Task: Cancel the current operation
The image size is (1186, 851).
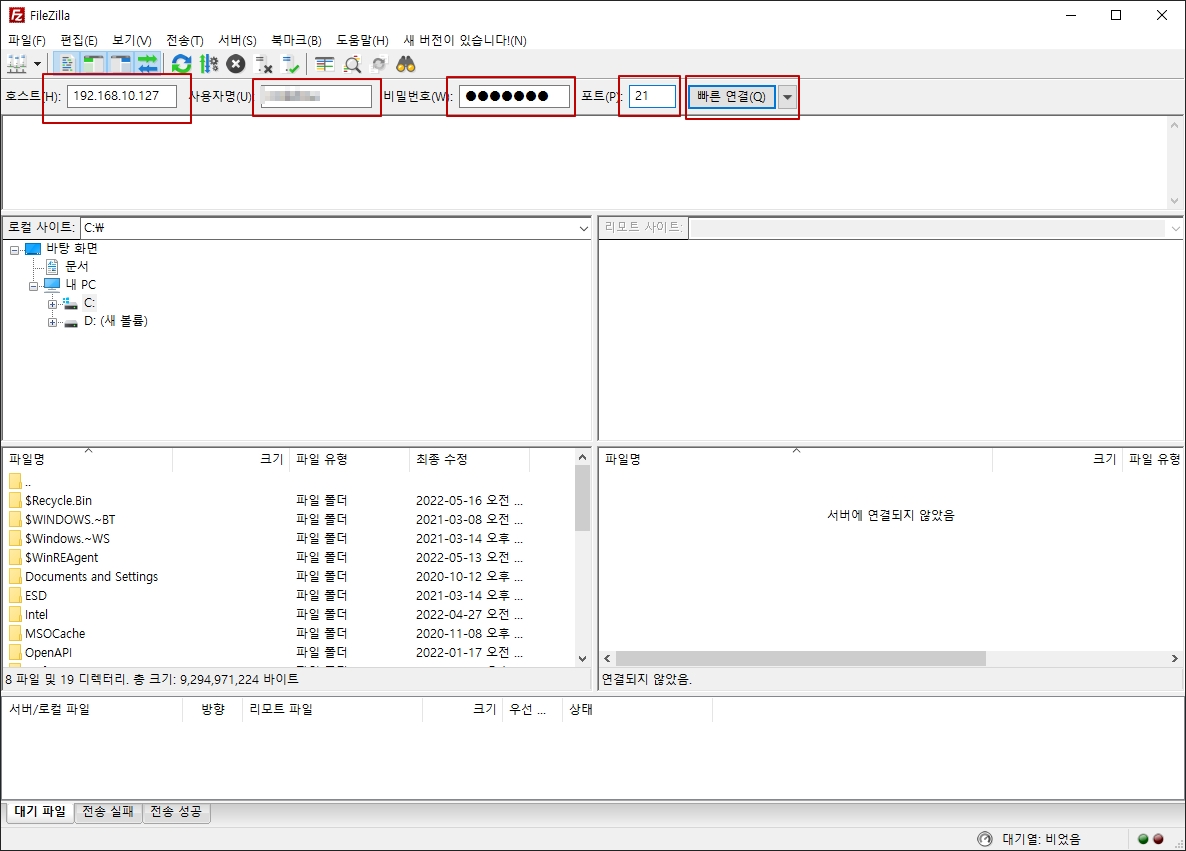Action: click(236, 64)
